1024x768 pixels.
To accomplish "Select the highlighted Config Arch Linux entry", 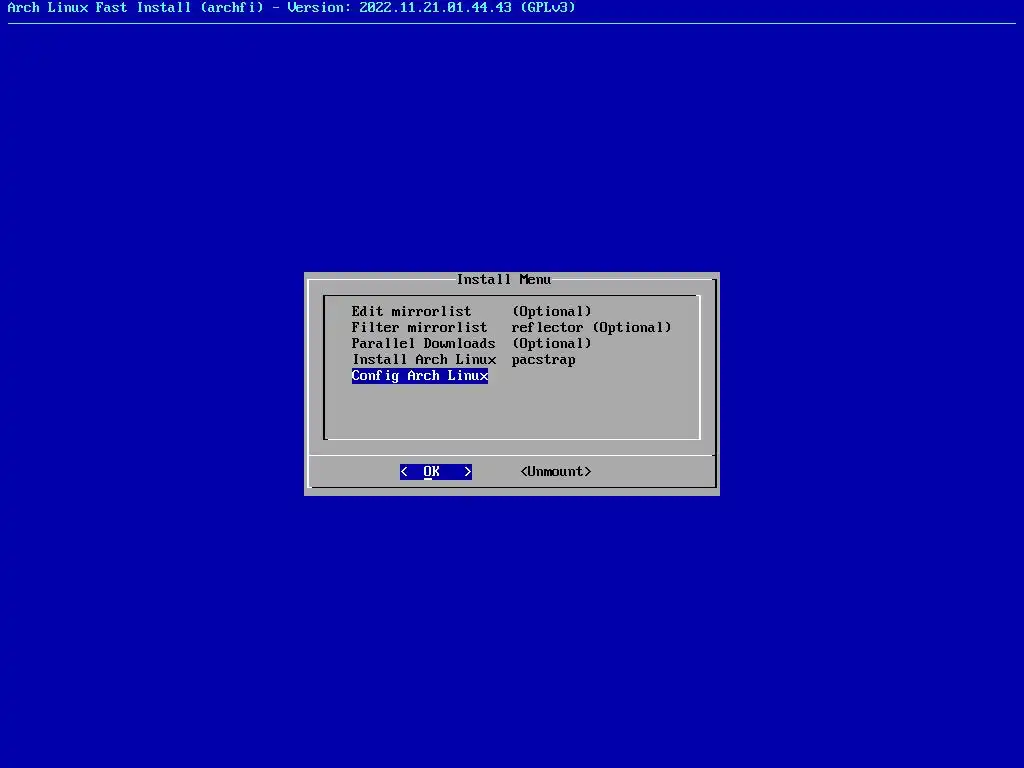I will coord(420,376).
